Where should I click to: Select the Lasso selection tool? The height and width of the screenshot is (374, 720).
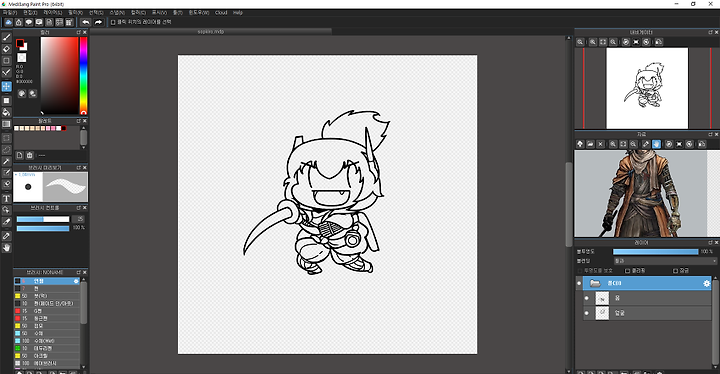[6, 150]
